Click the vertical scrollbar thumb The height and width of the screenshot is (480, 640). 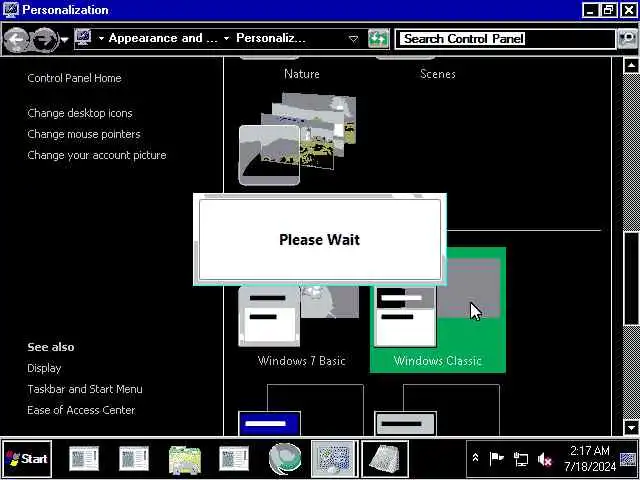click(631, 279)
